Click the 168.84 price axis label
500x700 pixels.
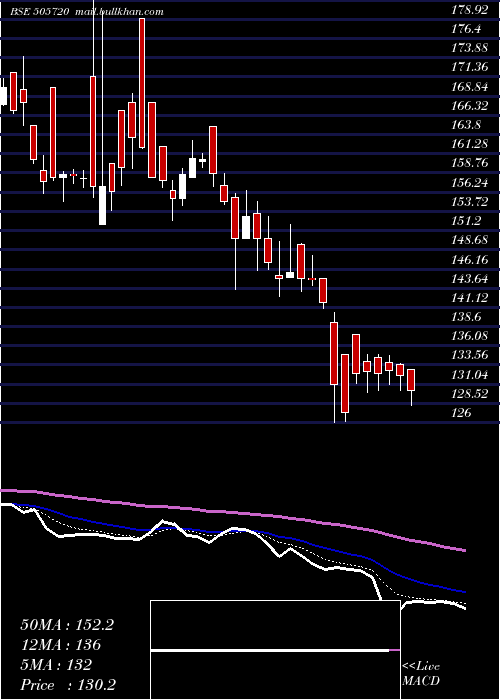pyautogui.click(x=470, y=87)
